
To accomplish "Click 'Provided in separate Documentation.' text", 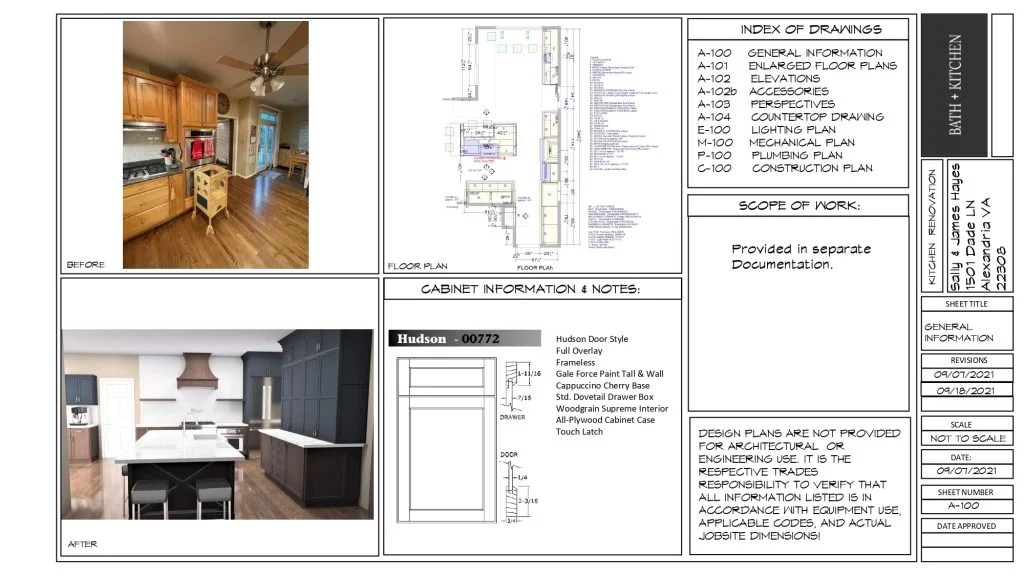I will click(801, 257).
